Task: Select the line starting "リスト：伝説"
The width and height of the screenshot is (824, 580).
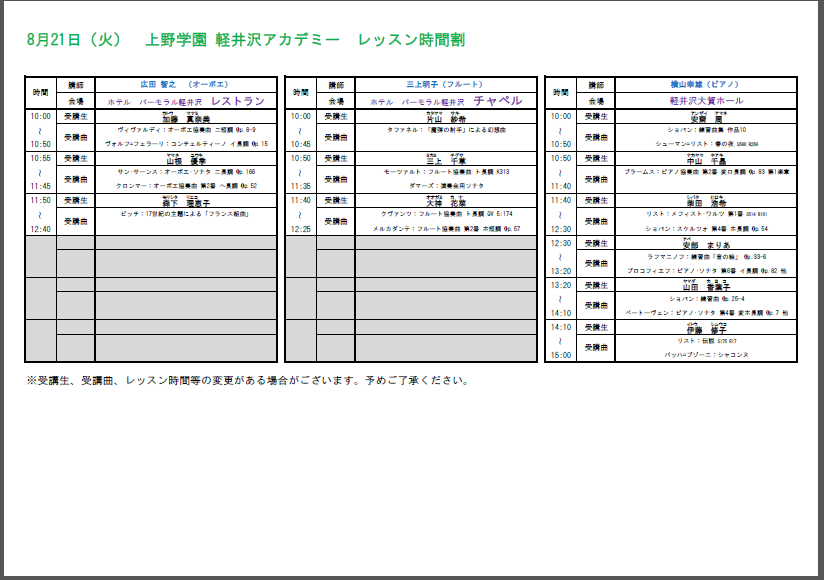Action: pyautogui.click(x=707, y=341)
